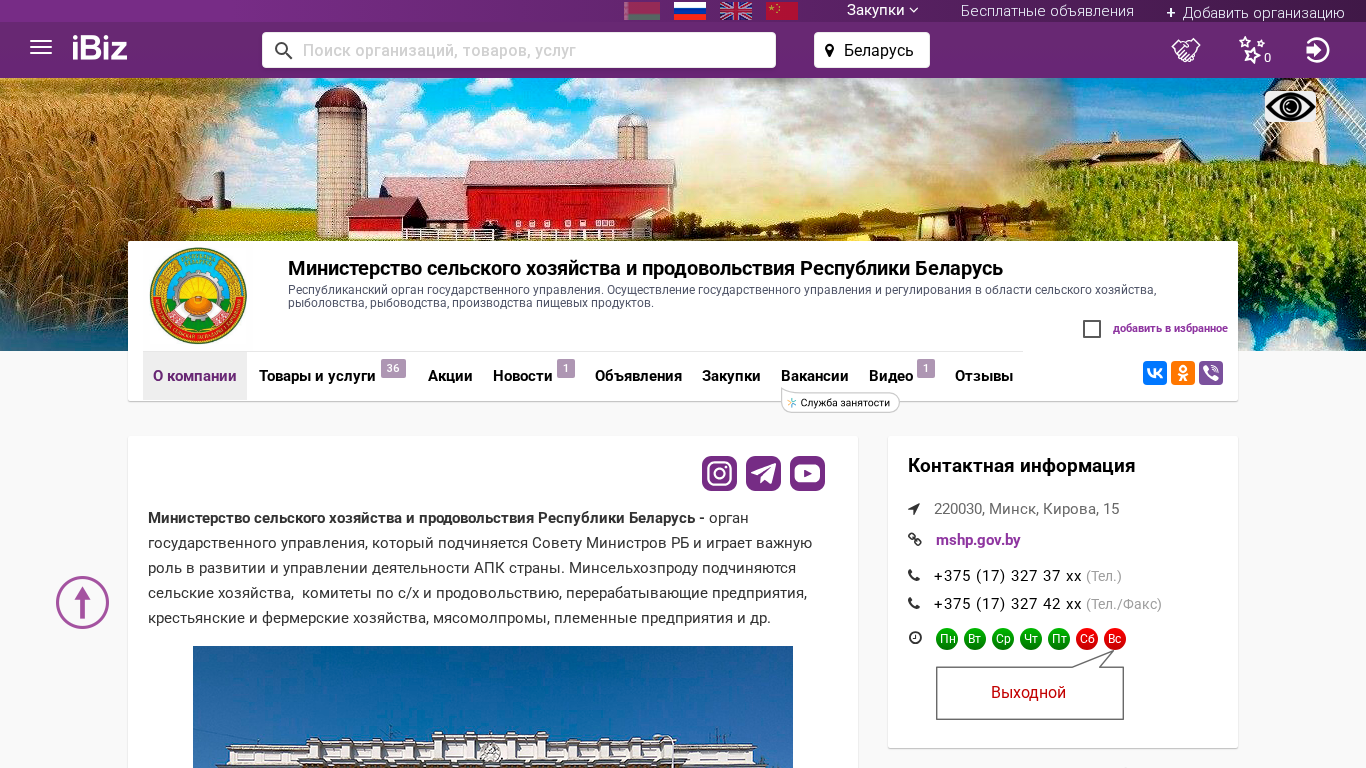Viewport: 1366px width, 768px height.
Task: Open the Беларусь location selector
Action: (872, 50)
